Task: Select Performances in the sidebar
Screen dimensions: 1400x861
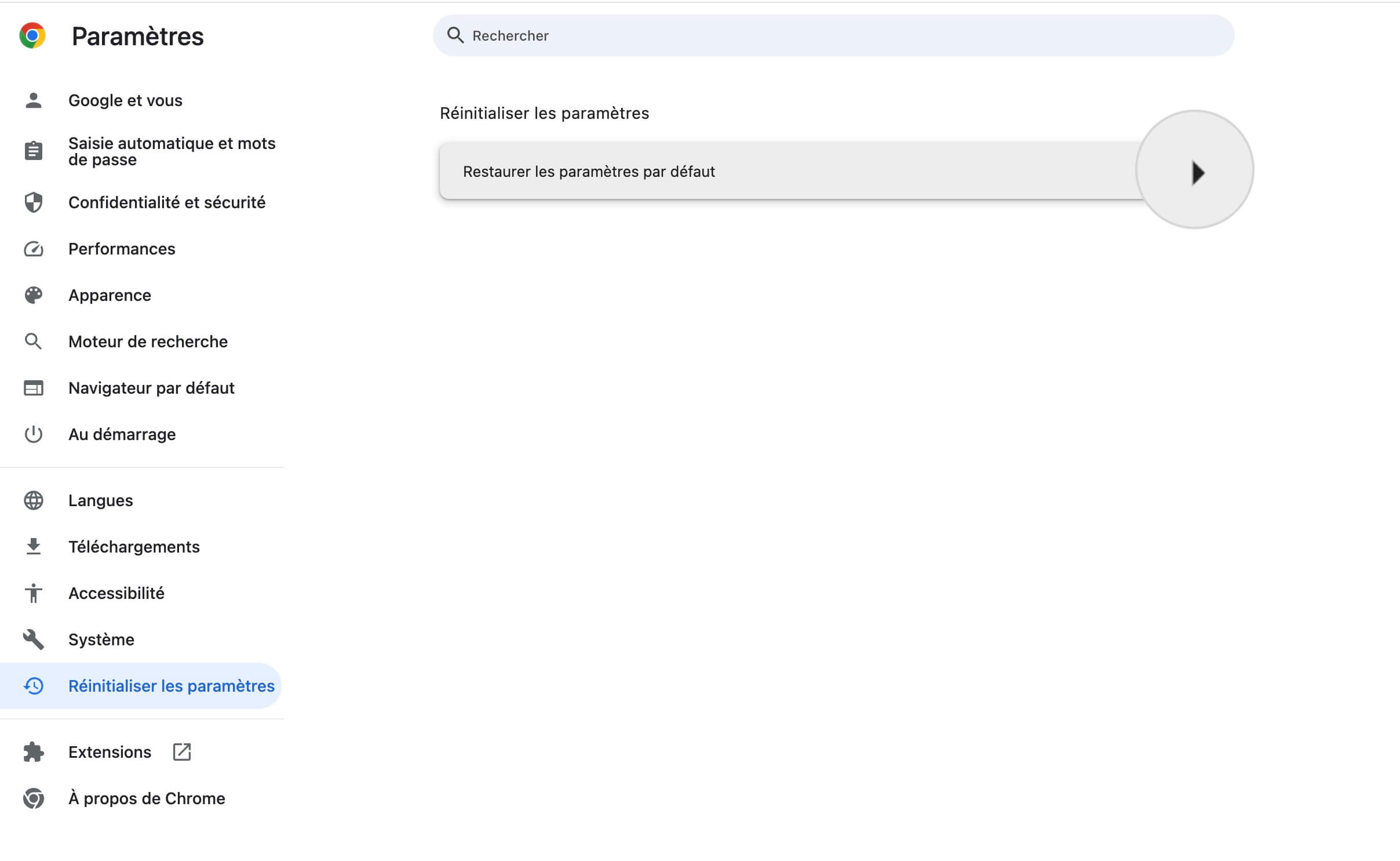Action: (122, 249)
